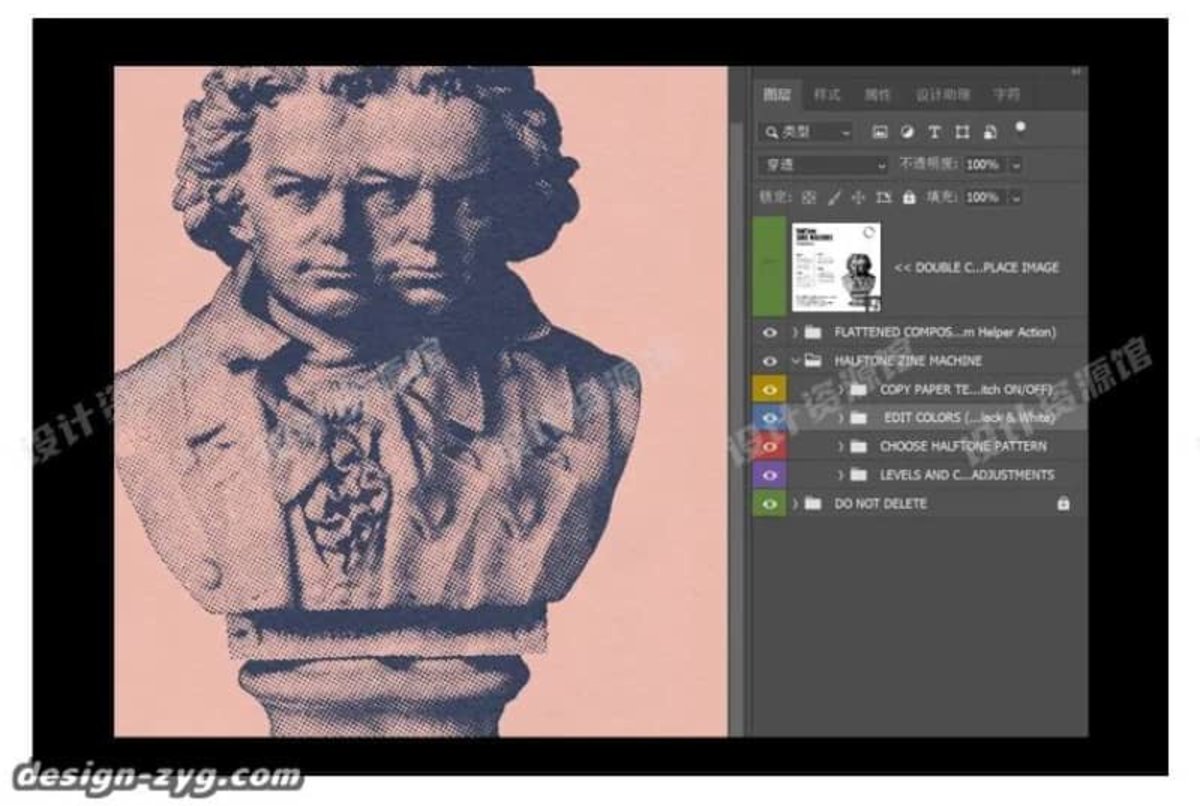1200x806 pixels.
Task: Expand the FLATTENED COMPOS group
Action: [x=795, y=332]
